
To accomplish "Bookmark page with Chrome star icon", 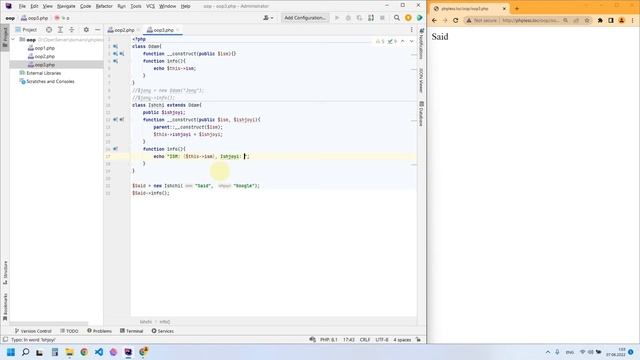I will pyautogui.click(x=587, y=20).
